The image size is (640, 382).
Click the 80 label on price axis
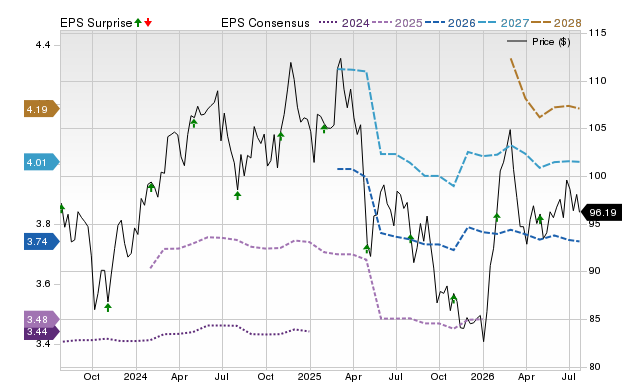pyautogui.click(x=594, y=366)
